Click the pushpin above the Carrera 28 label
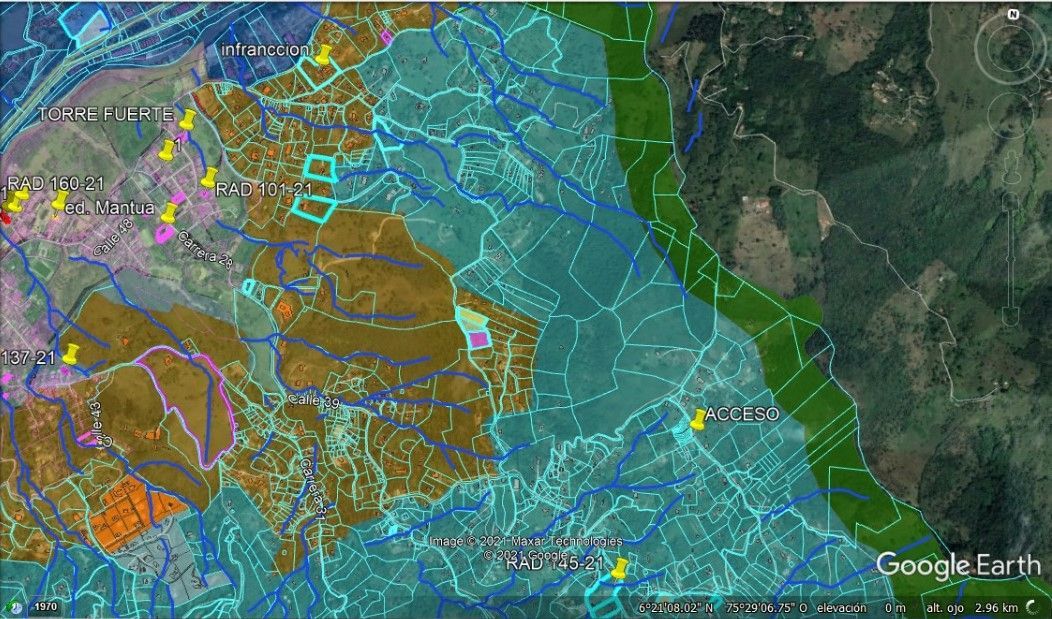 pyautogui.click(x=168, y=213)
